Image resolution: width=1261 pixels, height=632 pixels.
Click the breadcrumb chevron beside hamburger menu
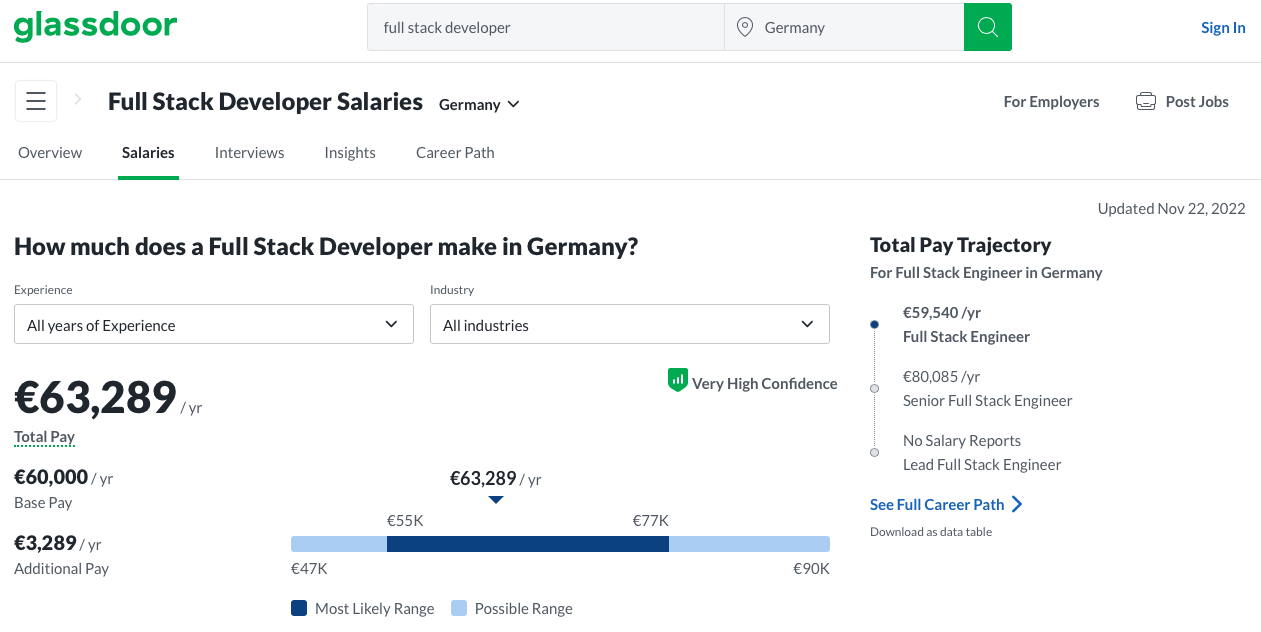[78, 100]
